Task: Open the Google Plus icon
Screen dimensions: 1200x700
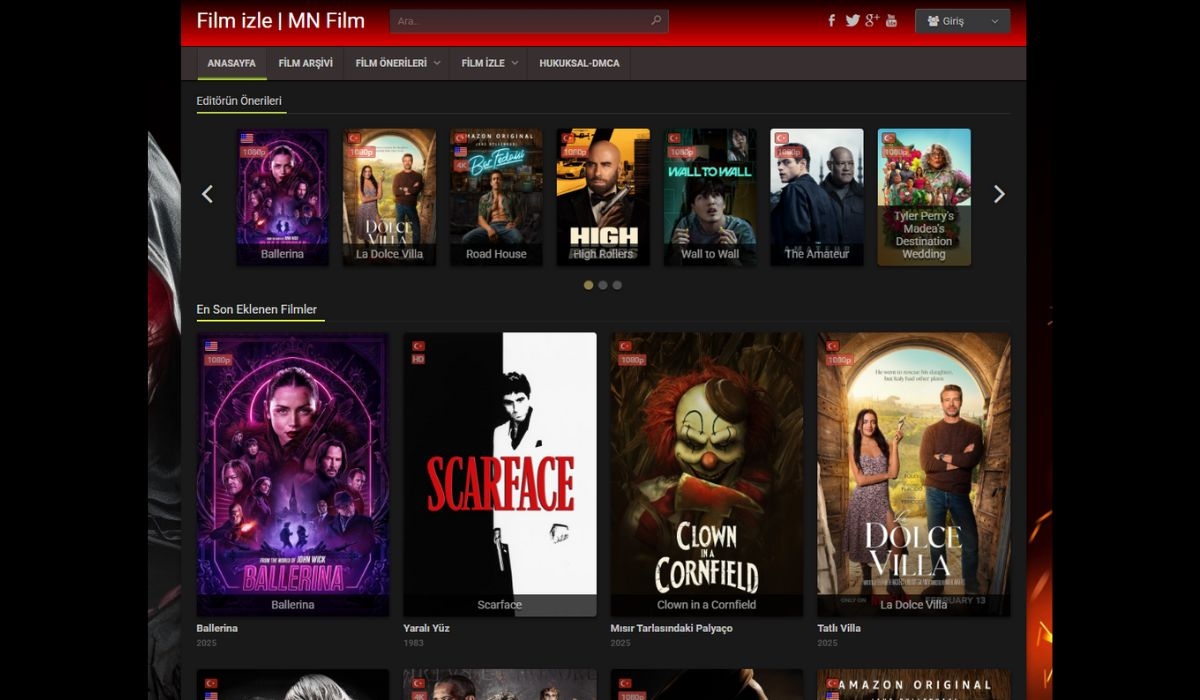Action: click(x=872, y=21)
